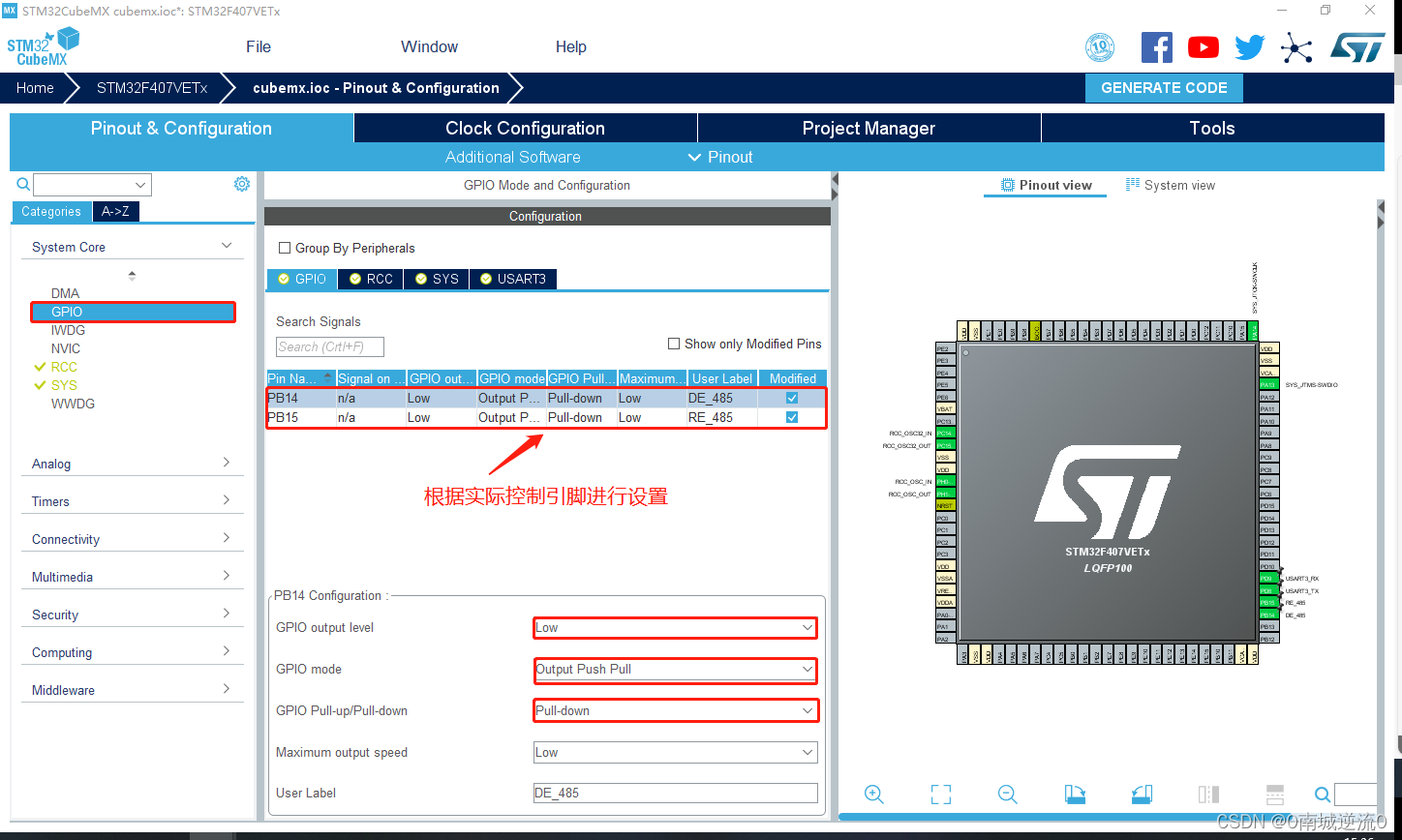Screen dimensions: 1402x840
Task: Open the ST community network icon
Action: pos(1296,47)
